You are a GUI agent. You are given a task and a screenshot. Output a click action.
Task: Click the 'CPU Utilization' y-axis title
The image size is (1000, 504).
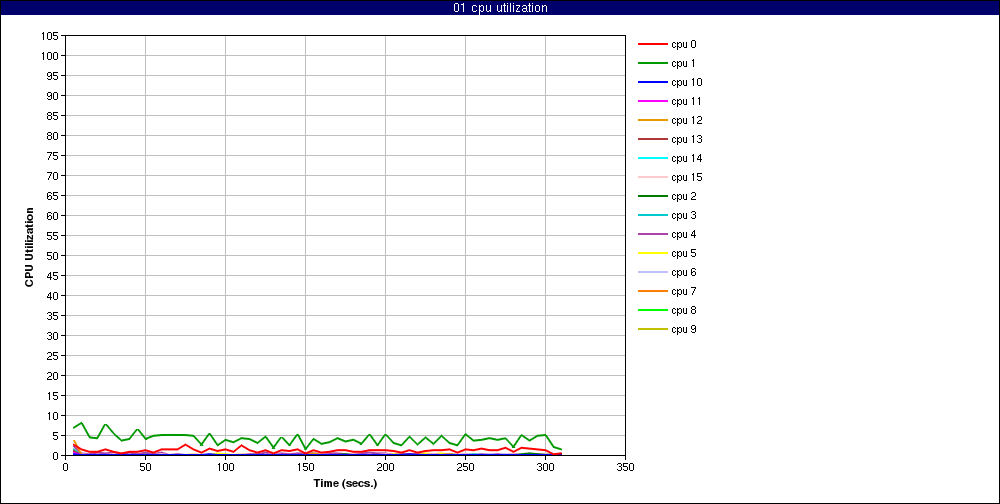[29, 246]
